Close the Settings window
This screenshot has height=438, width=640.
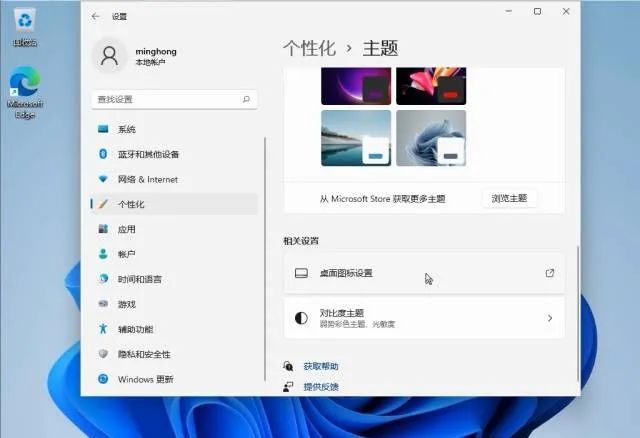pos(566,11)
